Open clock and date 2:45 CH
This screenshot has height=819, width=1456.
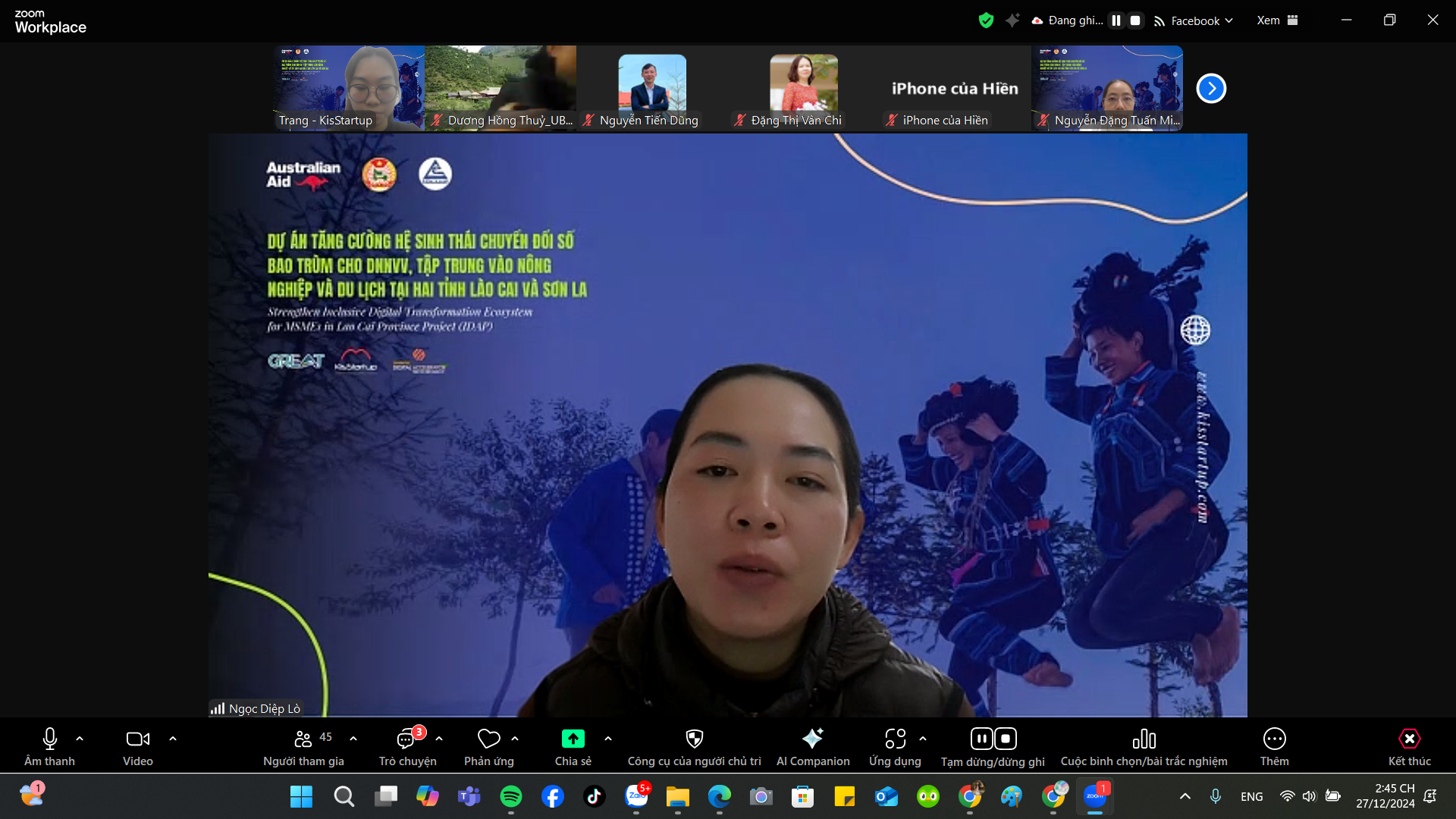point(1385,795)
